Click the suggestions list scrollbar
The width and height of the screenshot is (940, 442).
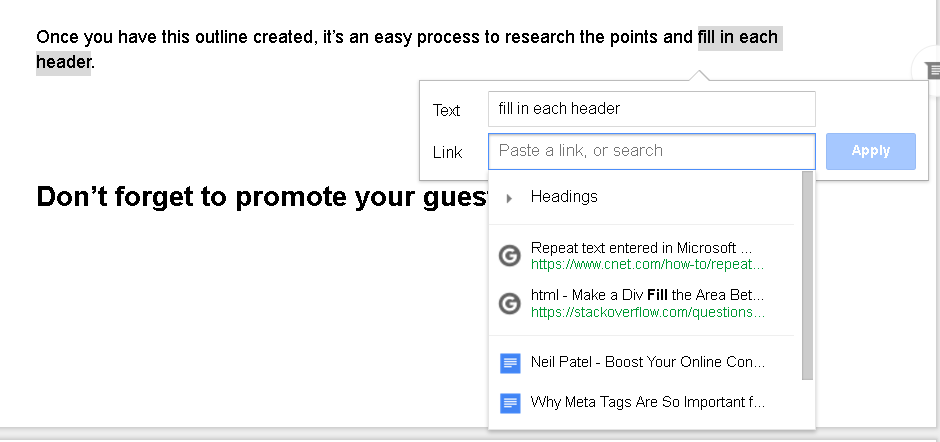807,275
